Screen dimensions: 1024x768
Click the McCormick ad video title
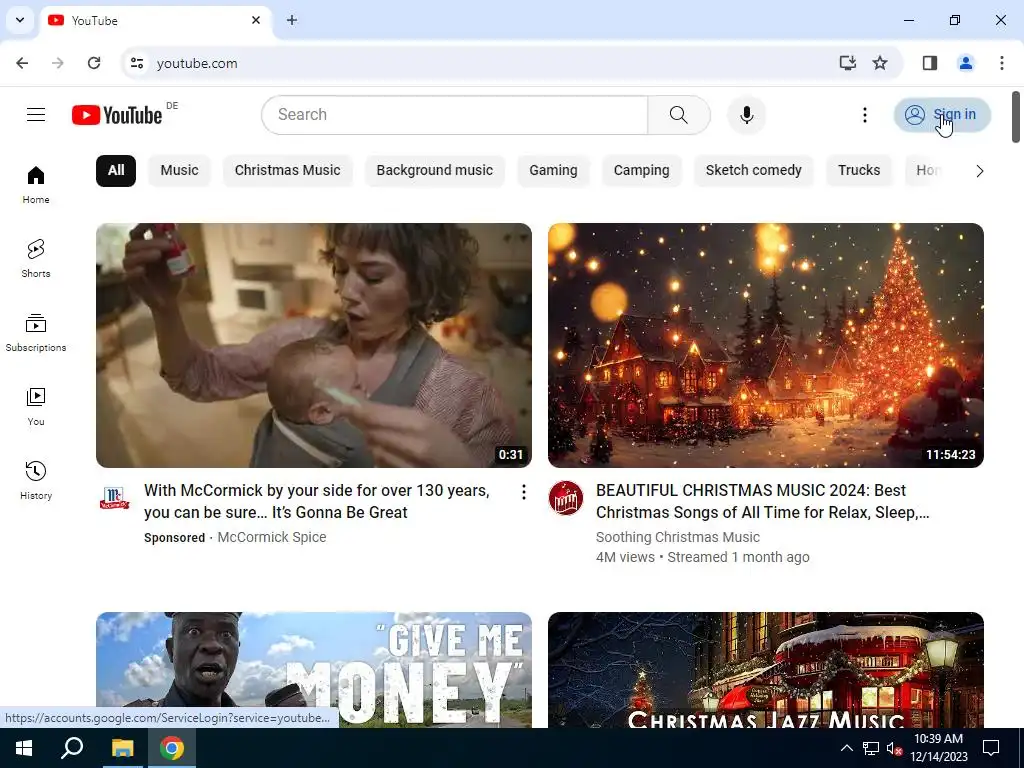click(x=317, y=502)
